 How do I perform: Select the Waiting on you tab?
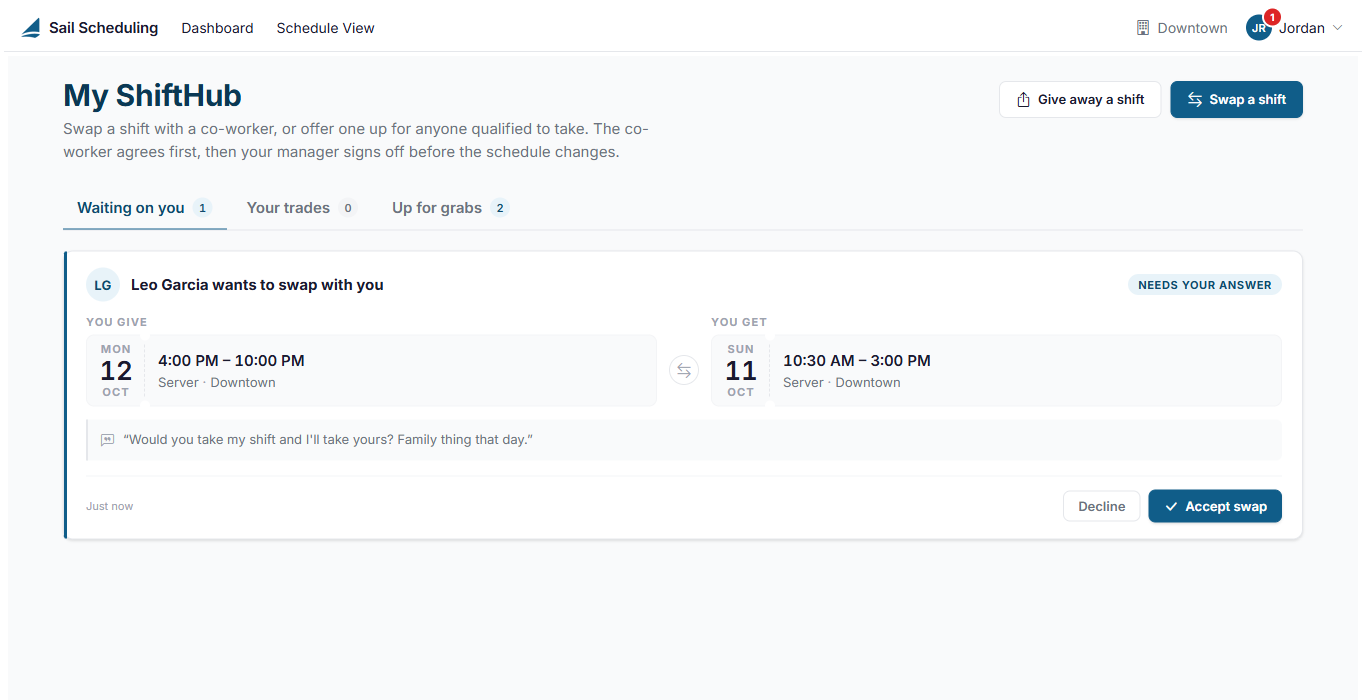(x=145, y=208)
